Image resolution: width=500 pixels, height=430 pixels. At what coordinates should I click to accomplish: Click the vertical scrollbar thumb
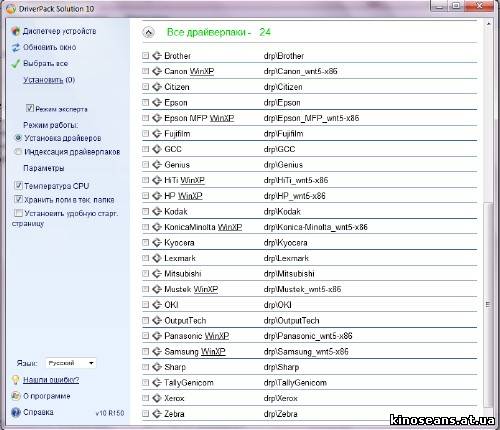(488, 305)
